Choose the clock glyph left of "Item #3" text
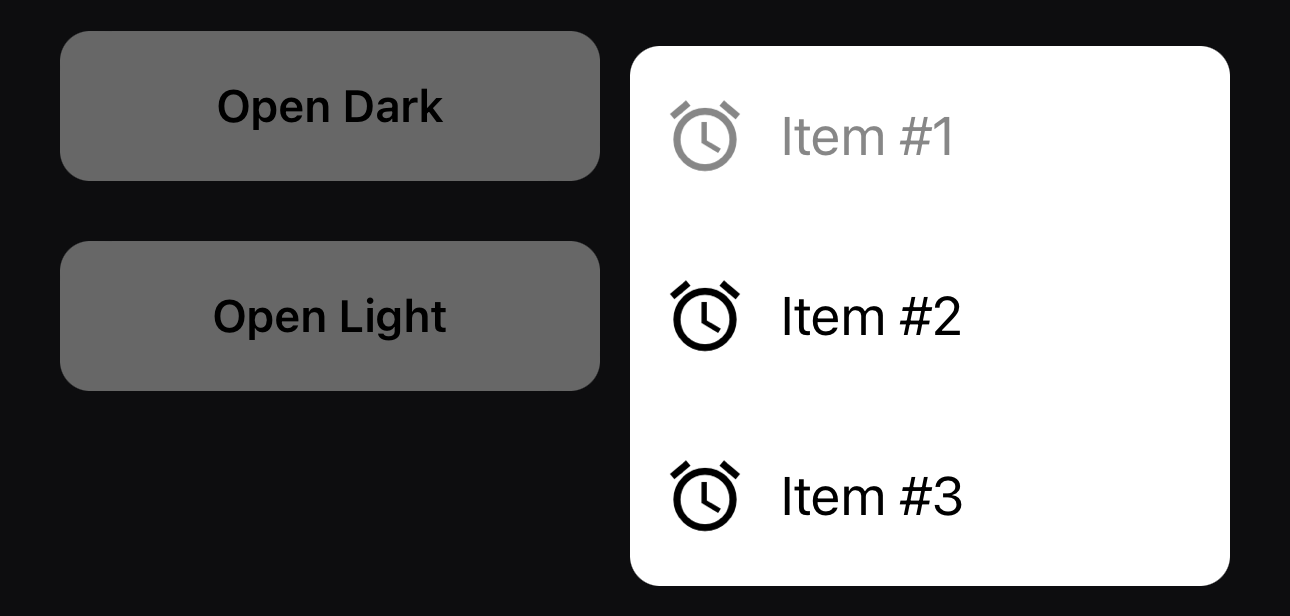1290x616 pixels. pos(704,496)
